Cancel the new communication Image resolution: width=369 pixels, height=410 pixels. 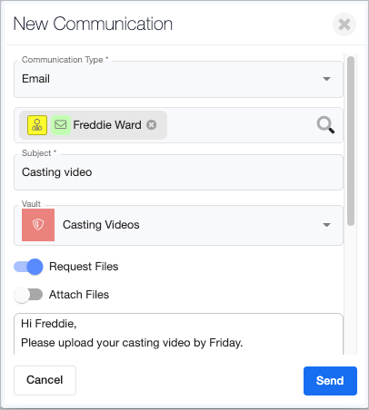(45, 380)
